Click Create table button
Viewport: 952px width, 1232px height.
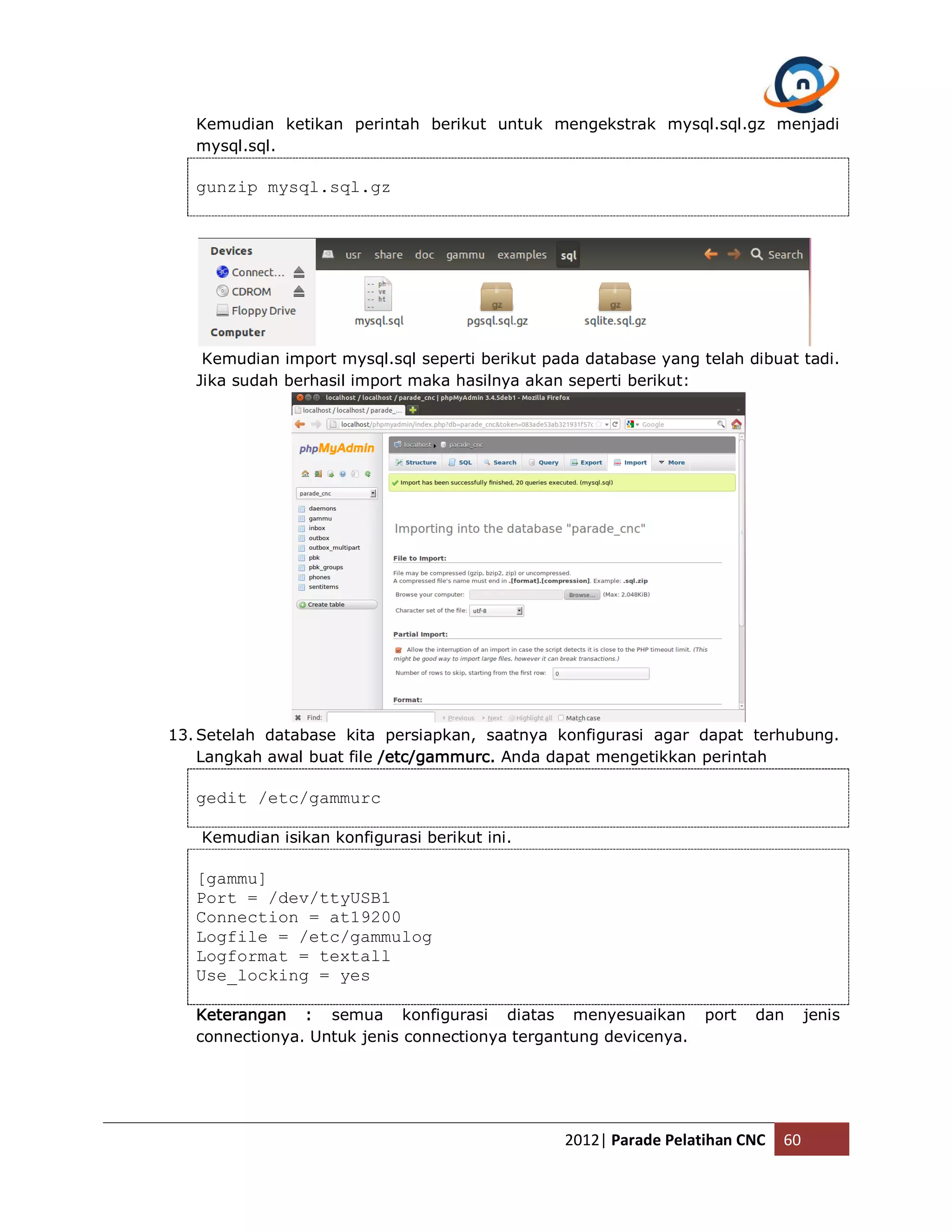(337, 605)
